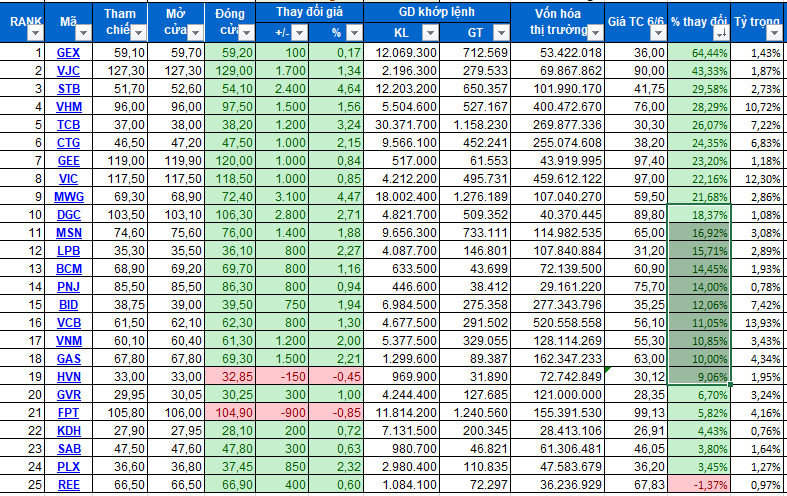Select the 9,06% cell for HVN
787x496 pixels.
tap(699, 377)
